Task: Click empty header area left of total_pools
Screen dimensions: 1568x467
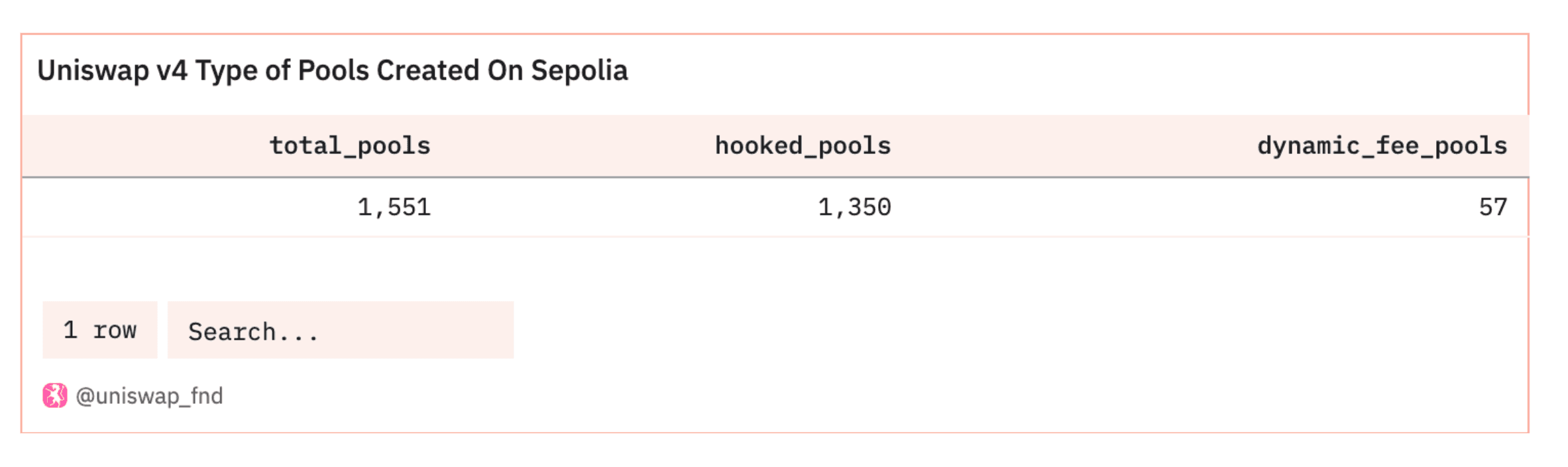Action: [x=133, y=146]
